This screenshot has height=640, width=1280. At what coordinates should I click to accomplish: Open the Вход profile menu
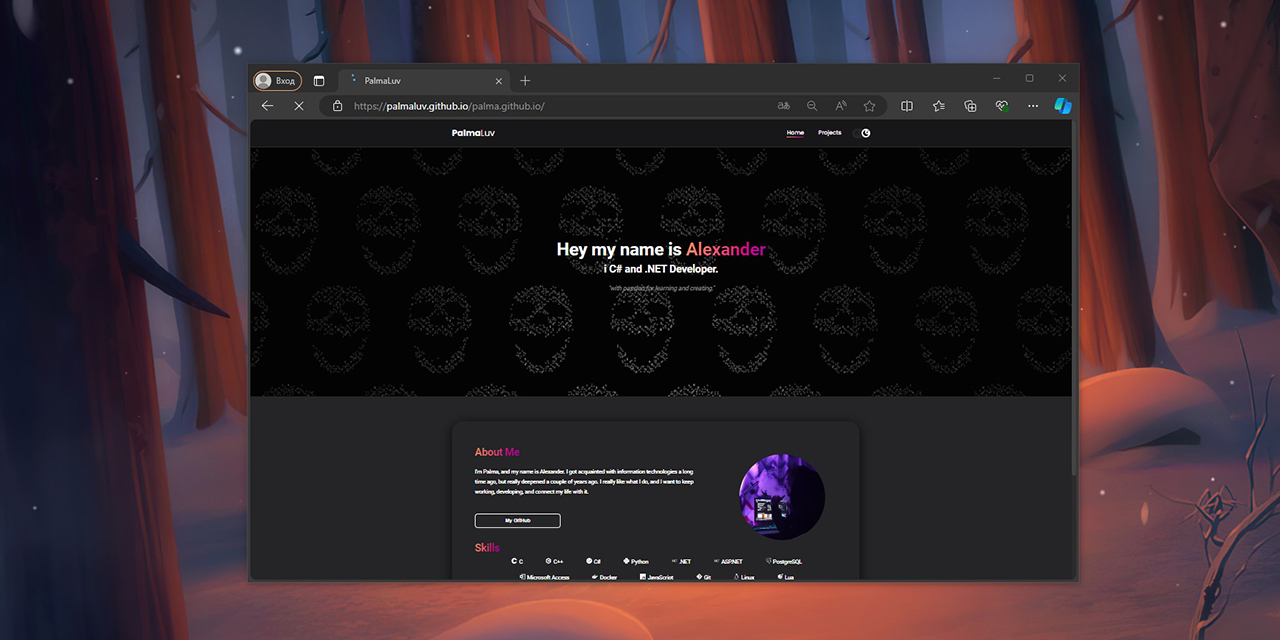(276, 80)
